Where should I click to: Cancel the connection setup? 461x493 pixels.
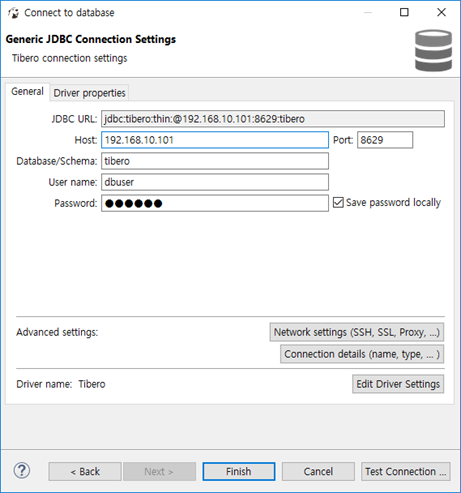coord(318,471)
